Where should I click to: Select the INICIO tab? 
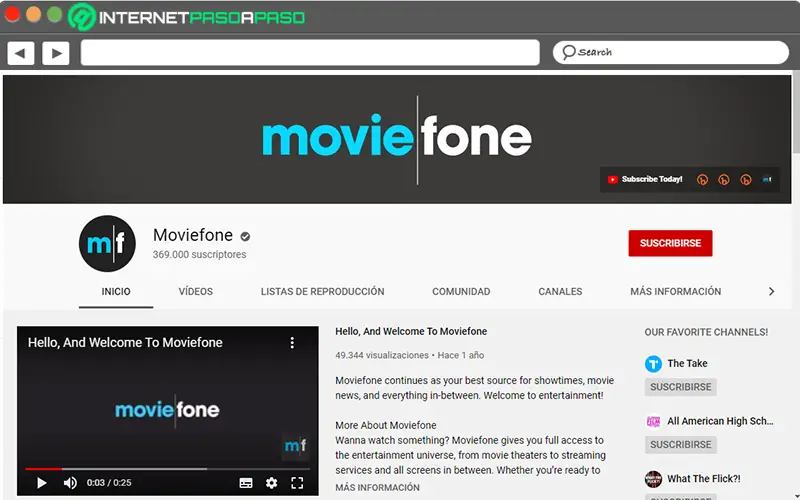(116, 291)
